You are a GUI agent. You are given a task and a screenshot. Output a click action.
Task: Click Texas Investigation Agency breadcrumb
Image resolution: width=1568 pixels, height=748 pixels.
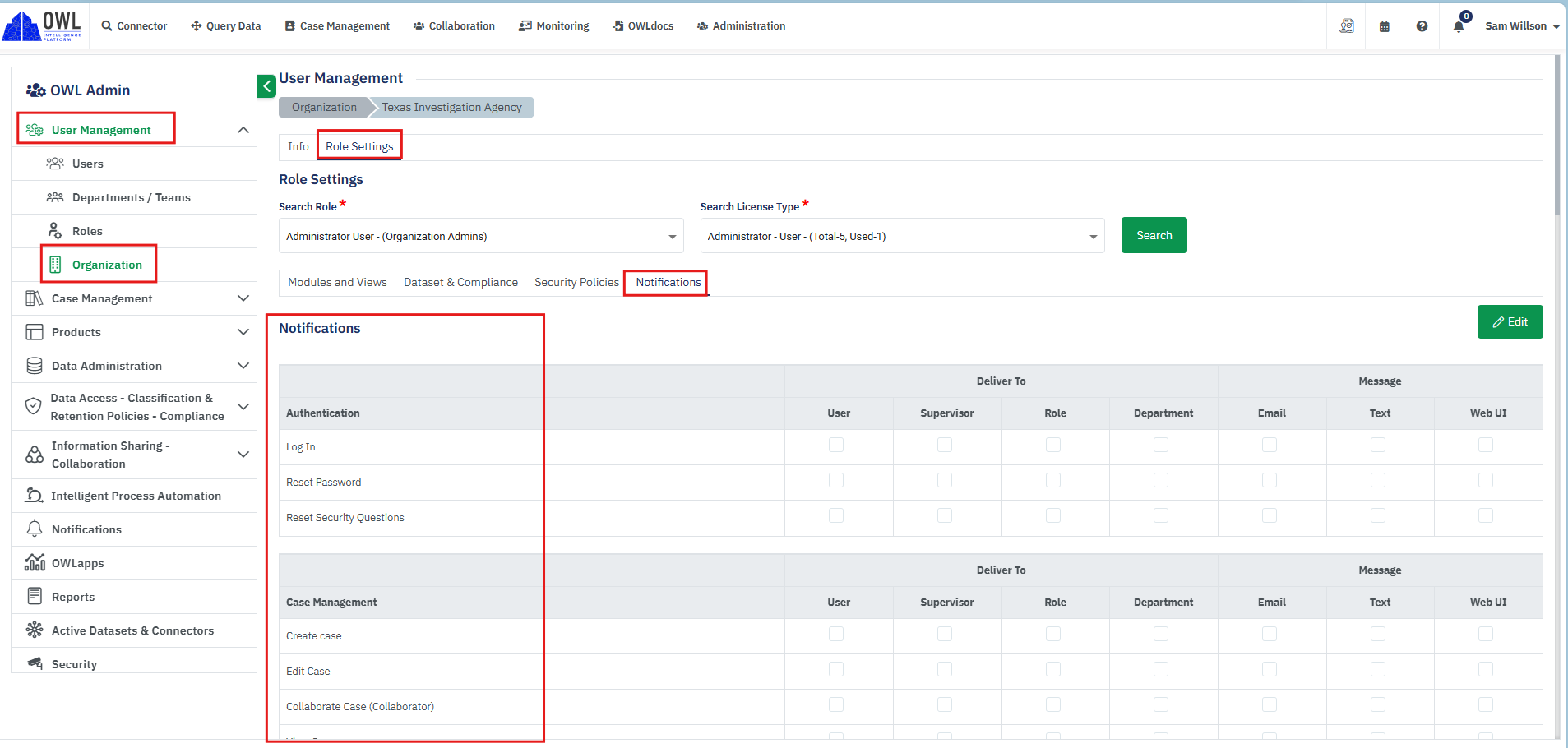(x=451, y=107)
